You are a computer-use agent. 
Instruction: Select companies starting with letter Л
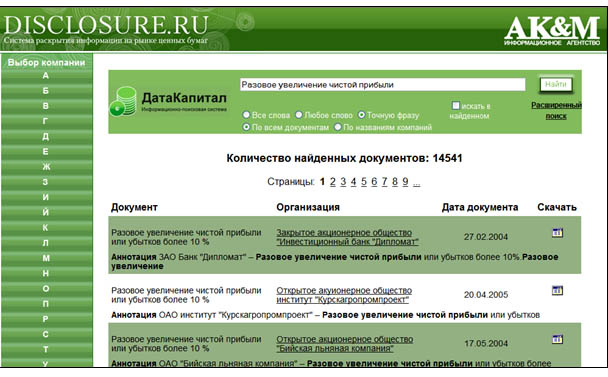pos(46,243)
